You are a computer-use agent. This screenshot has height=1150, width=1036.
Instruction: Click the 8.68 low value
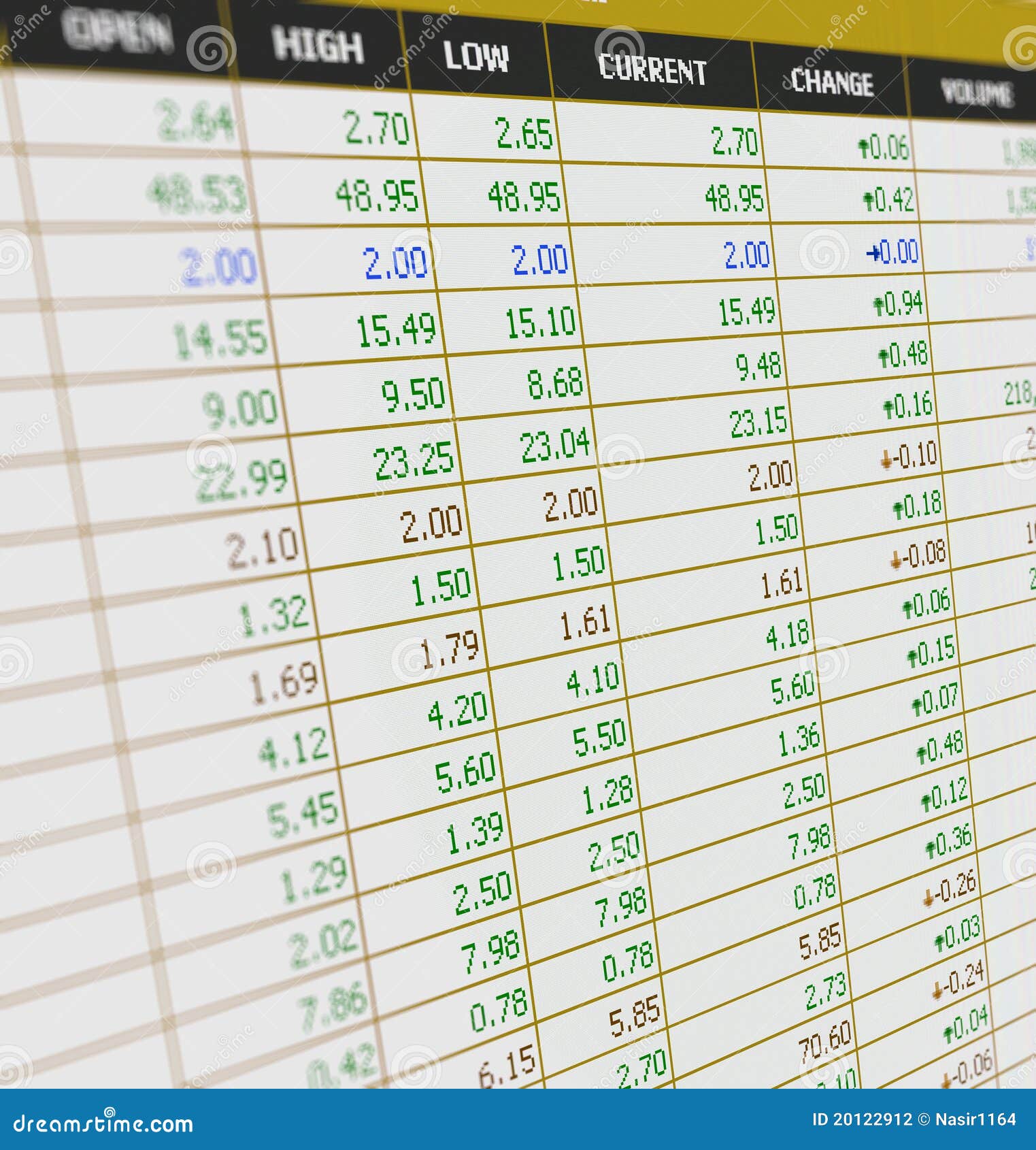pos(556,383)
